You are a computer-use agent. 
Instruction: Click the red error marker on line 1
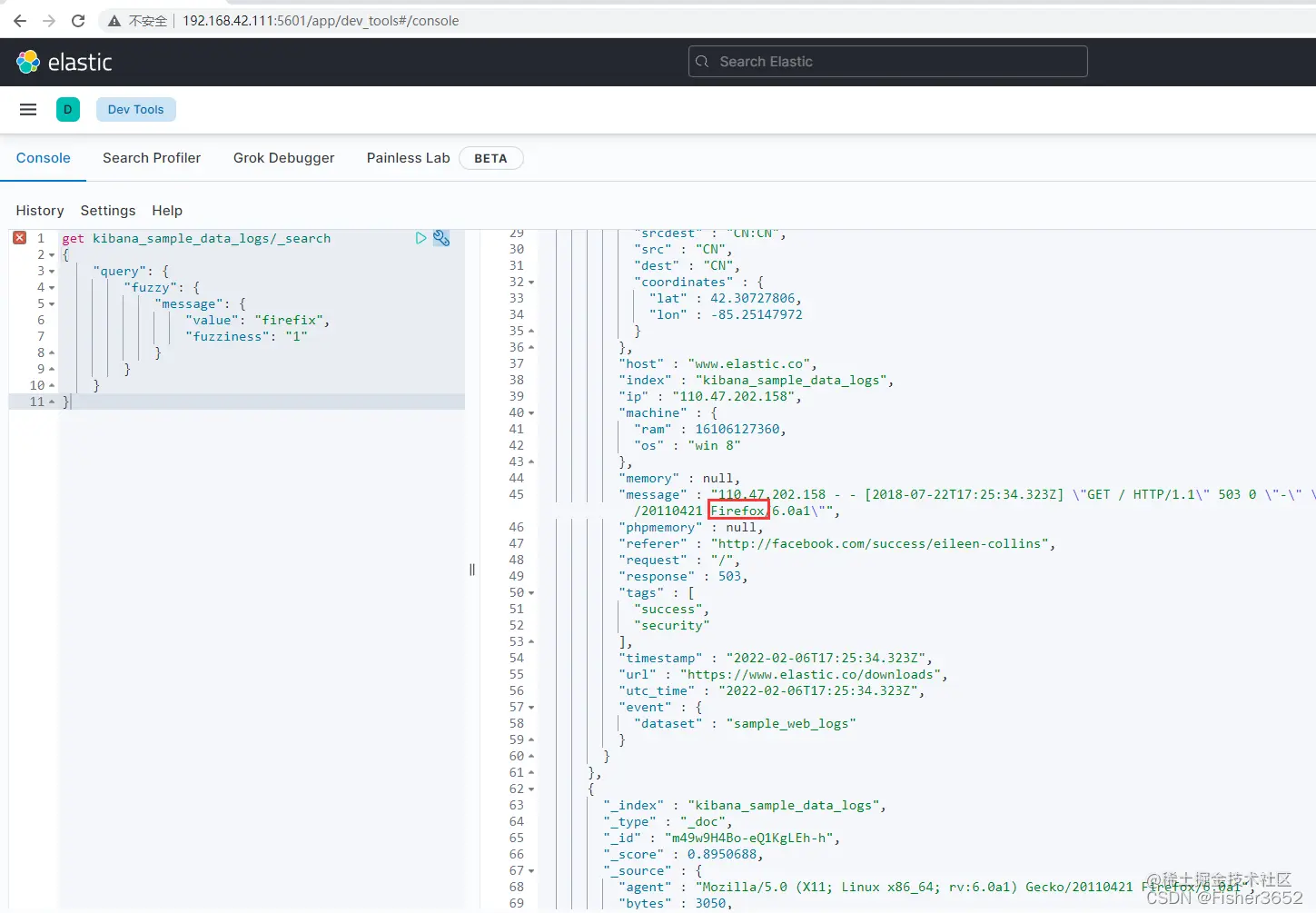tap(20, 237)
